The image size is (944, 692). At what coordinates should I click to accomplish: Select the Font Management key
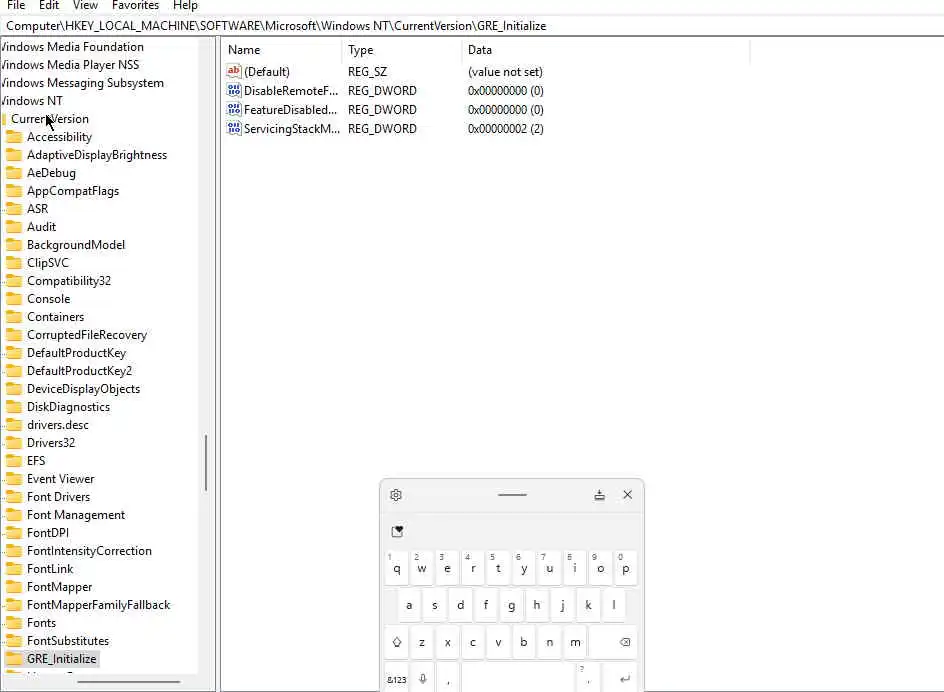(x=76, y=515)
